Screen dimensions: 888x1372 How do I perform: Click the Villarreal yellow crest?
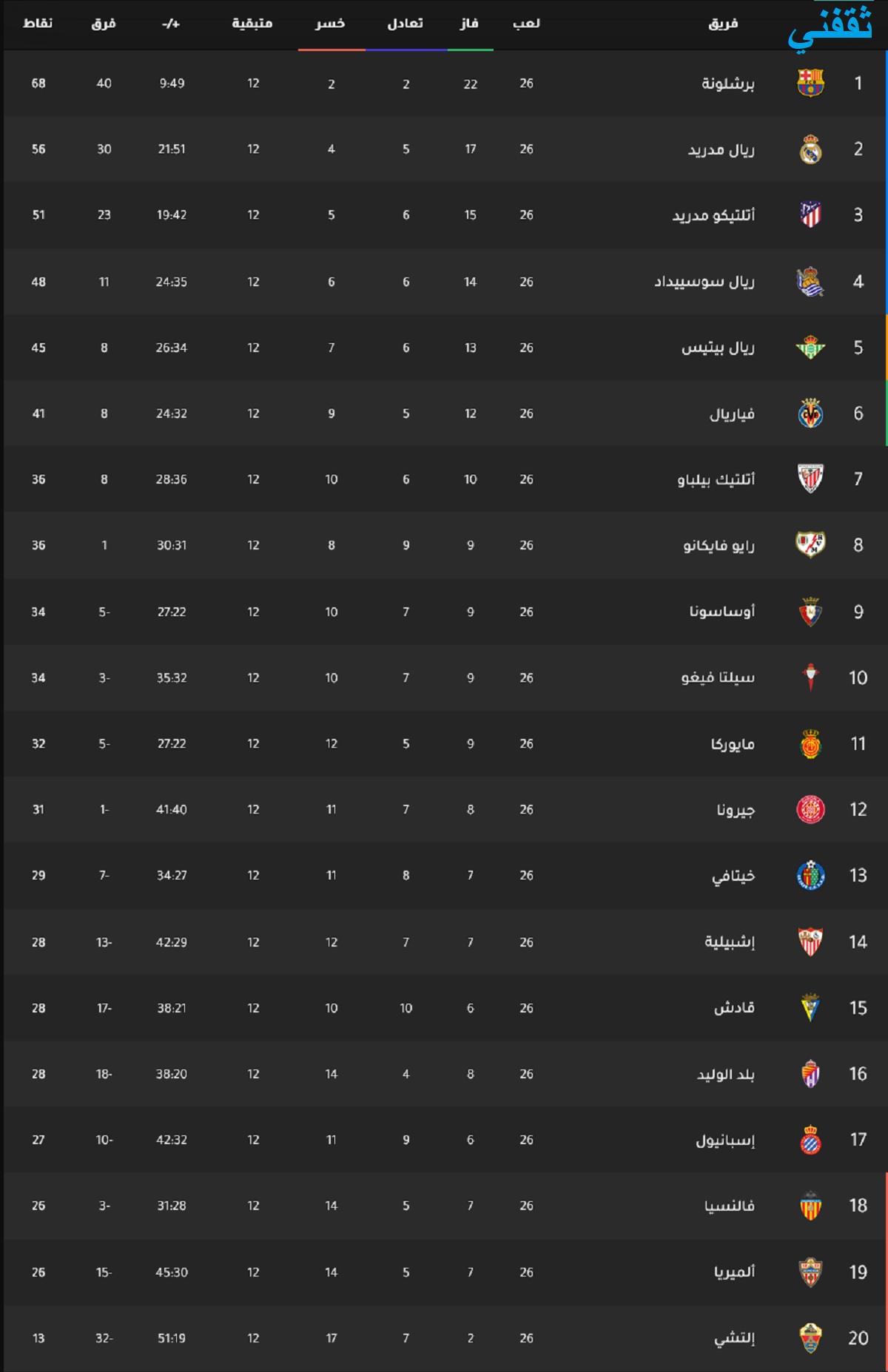[x=810, y=413]
